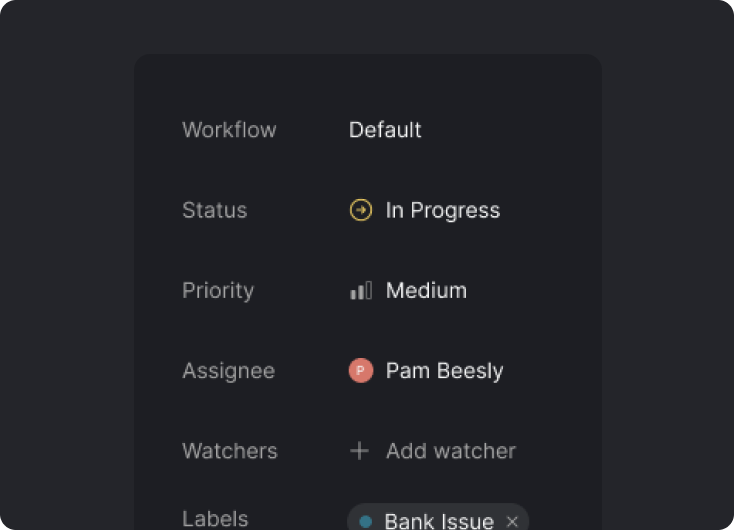The width and height of the screenshot is (734, 530).
Task: Click the Bank Issue label color dot
Action: point(366,521)
